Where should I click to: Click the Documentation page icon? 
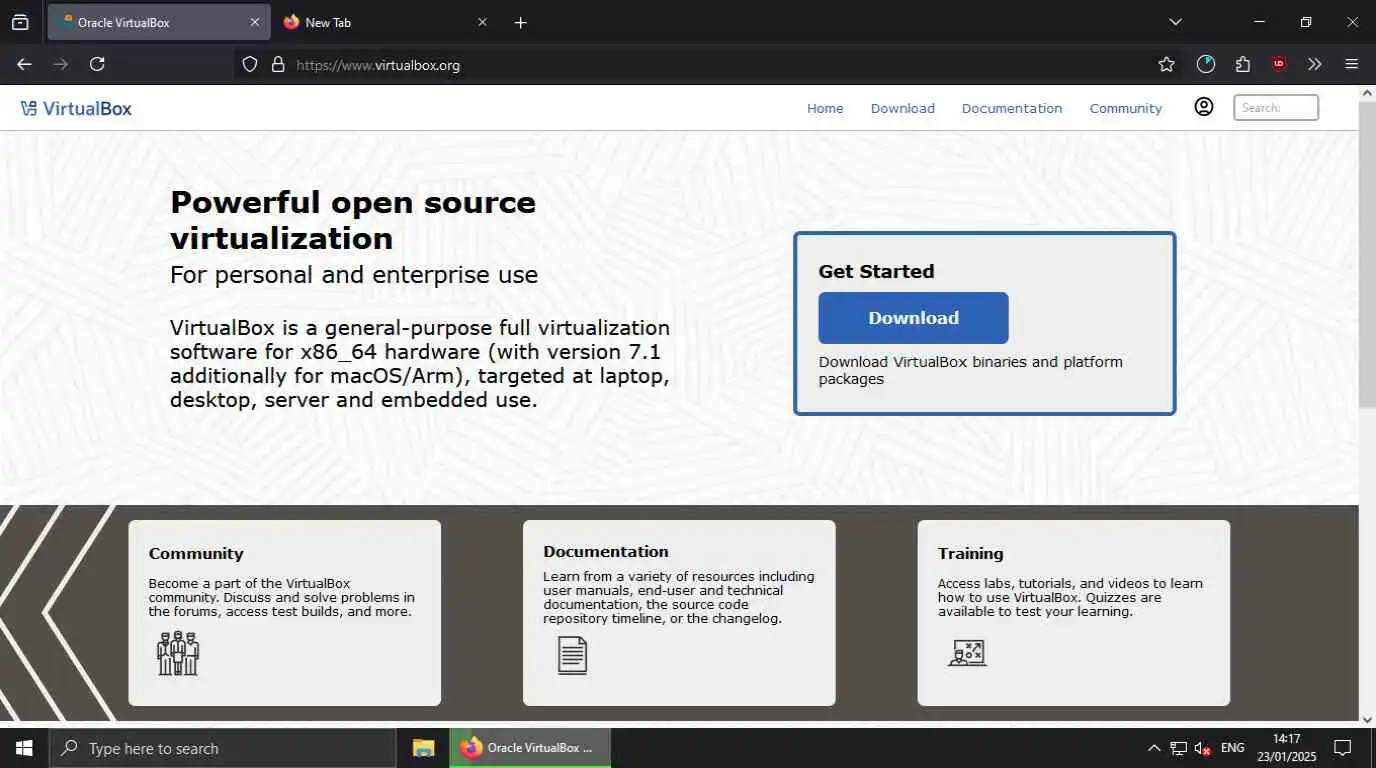[x=572, y=655]
